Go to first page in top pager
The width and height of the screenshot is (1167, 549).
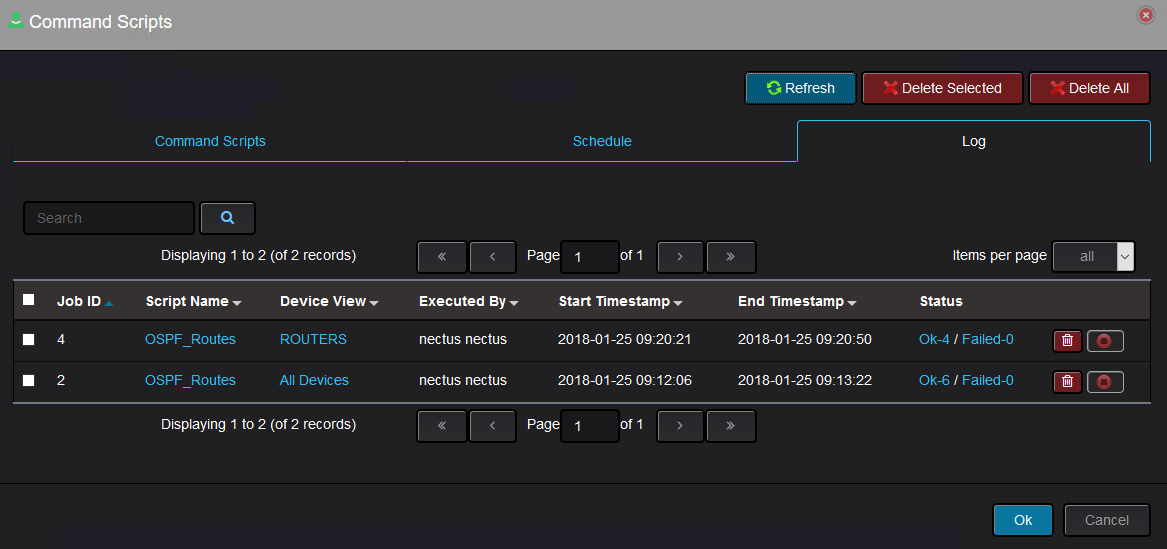[x=442, y=257]
